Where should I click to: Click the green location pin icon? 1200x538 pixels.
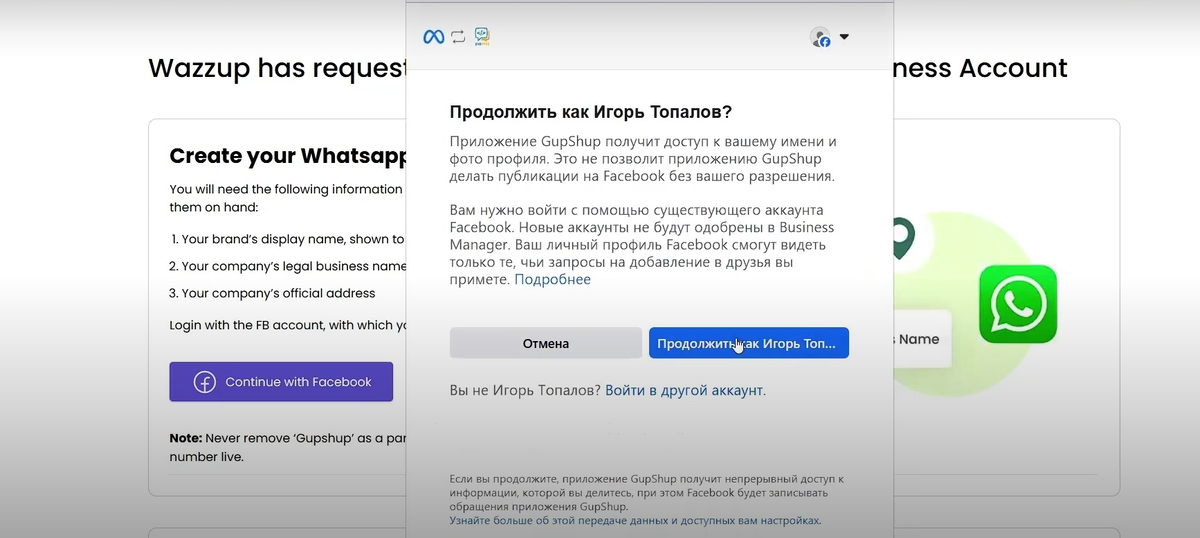[x=902, y=240]
